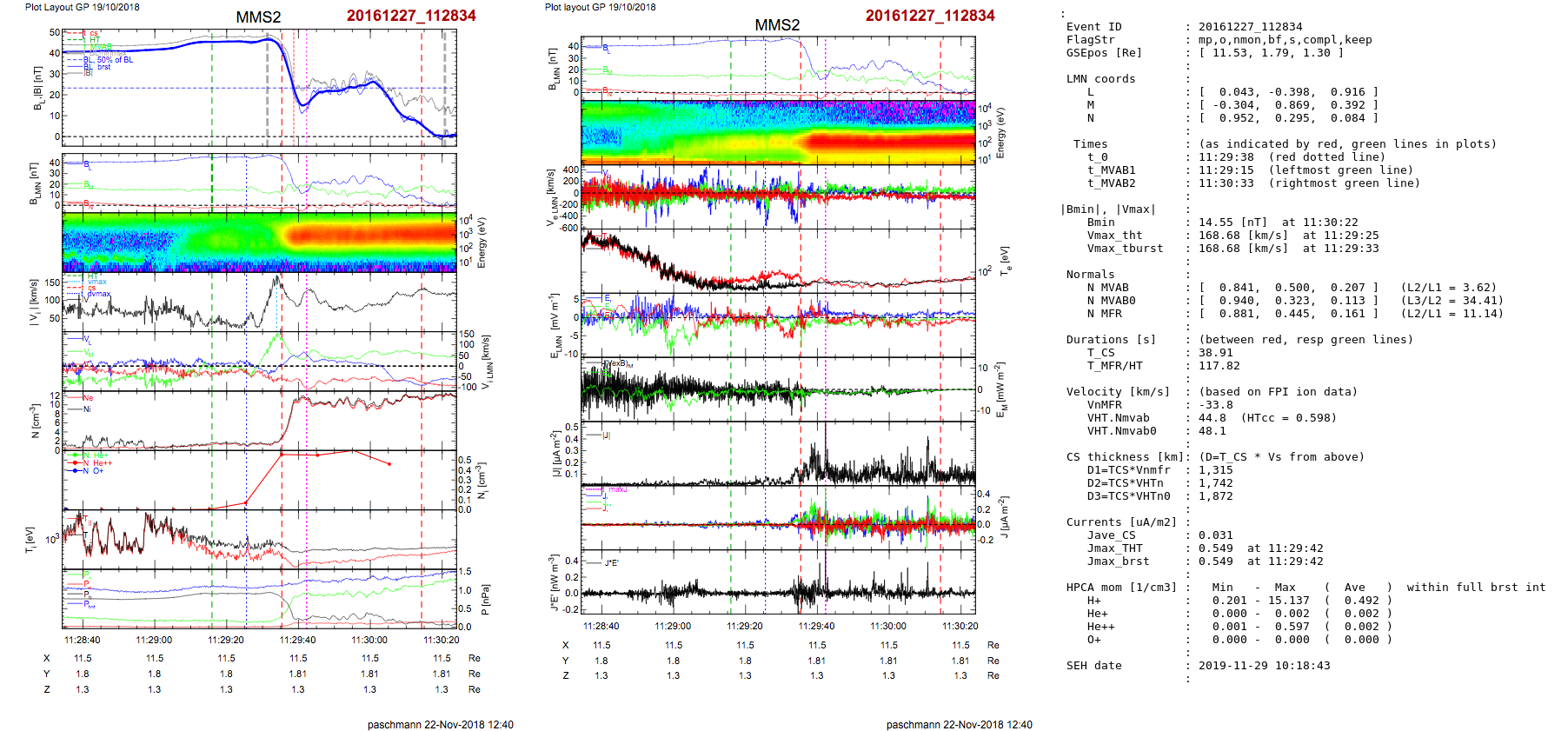
Task: Select the HPCA mom table heading
Action: click(1121, 588)
